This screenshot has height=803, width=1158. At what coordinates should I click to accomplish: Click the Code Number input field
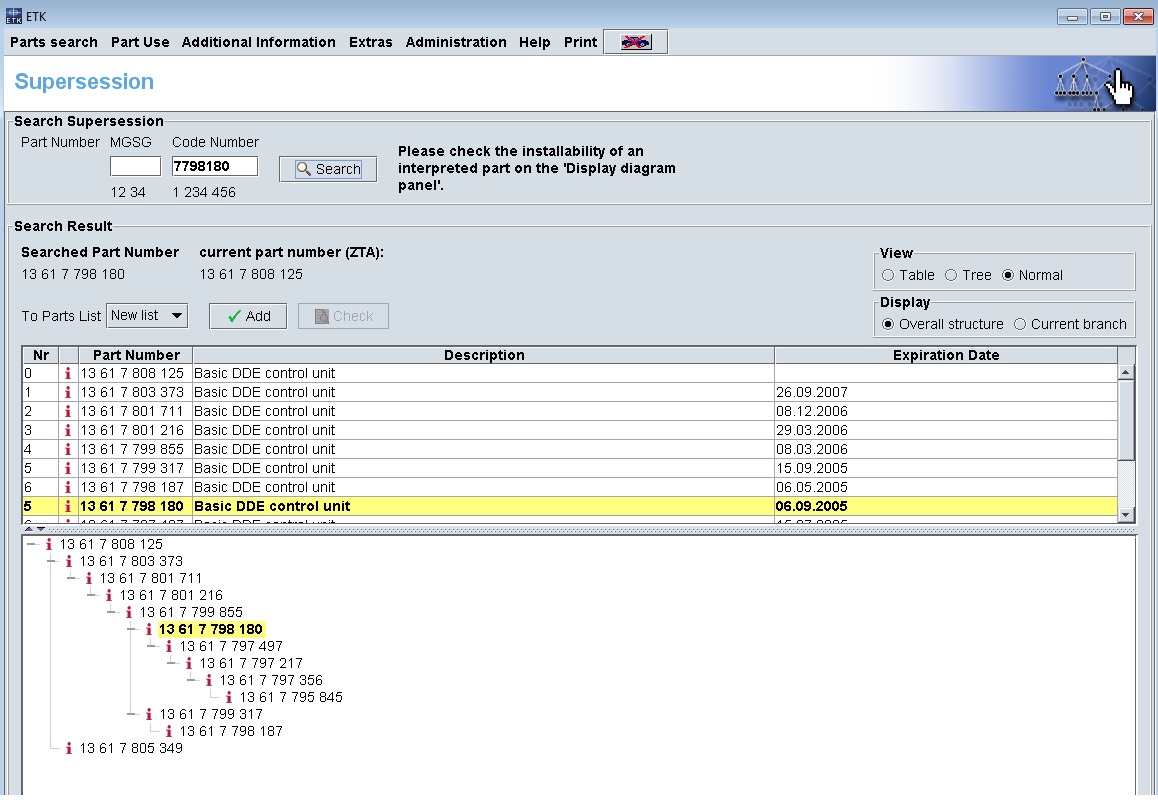[x=214, y=166]
